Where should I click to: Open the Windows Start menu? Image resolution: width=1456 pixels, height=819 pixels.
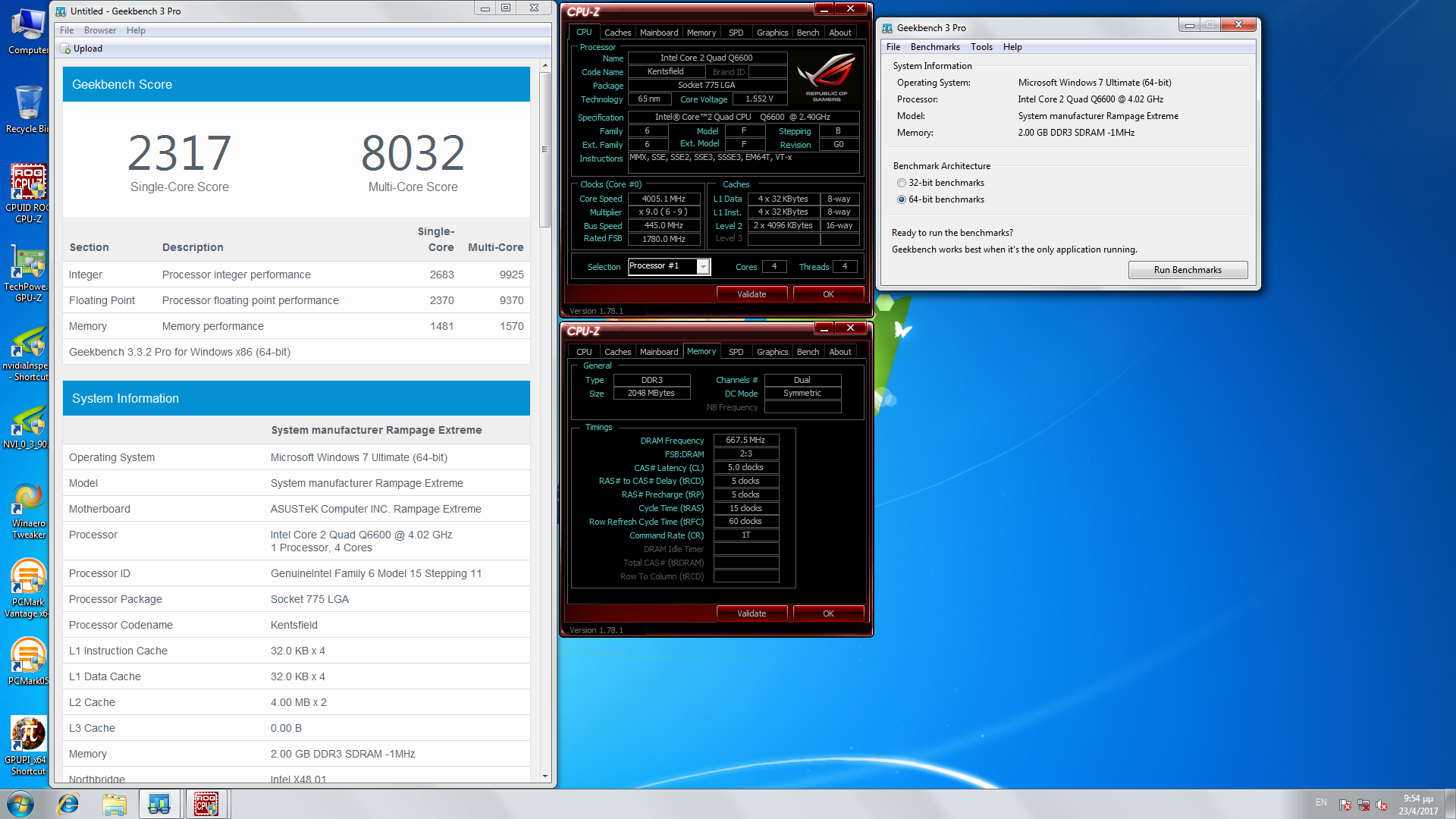coord(20,804)
